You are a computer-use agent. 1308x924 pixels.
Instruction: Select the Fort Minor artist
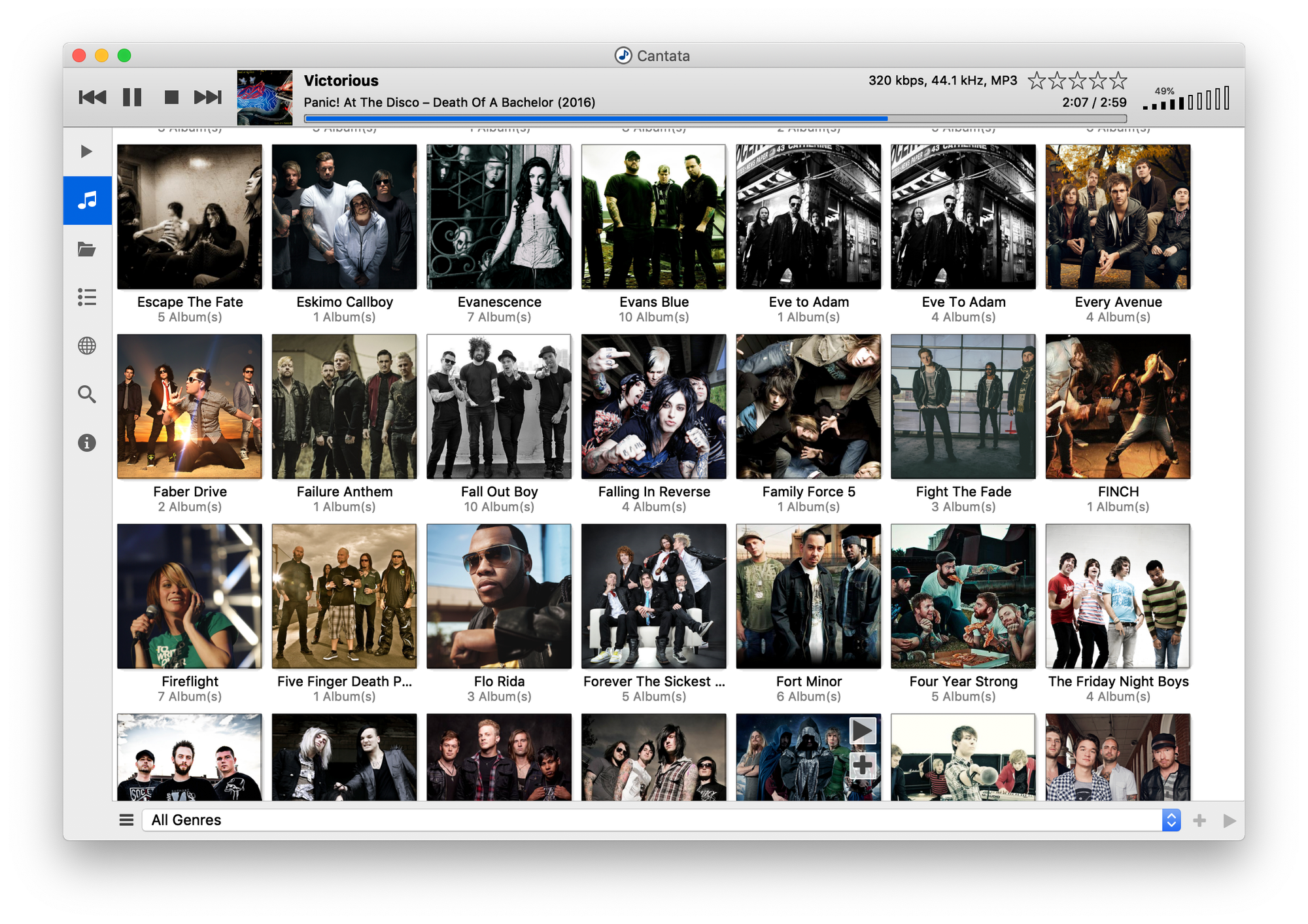(x=809, y=613)
